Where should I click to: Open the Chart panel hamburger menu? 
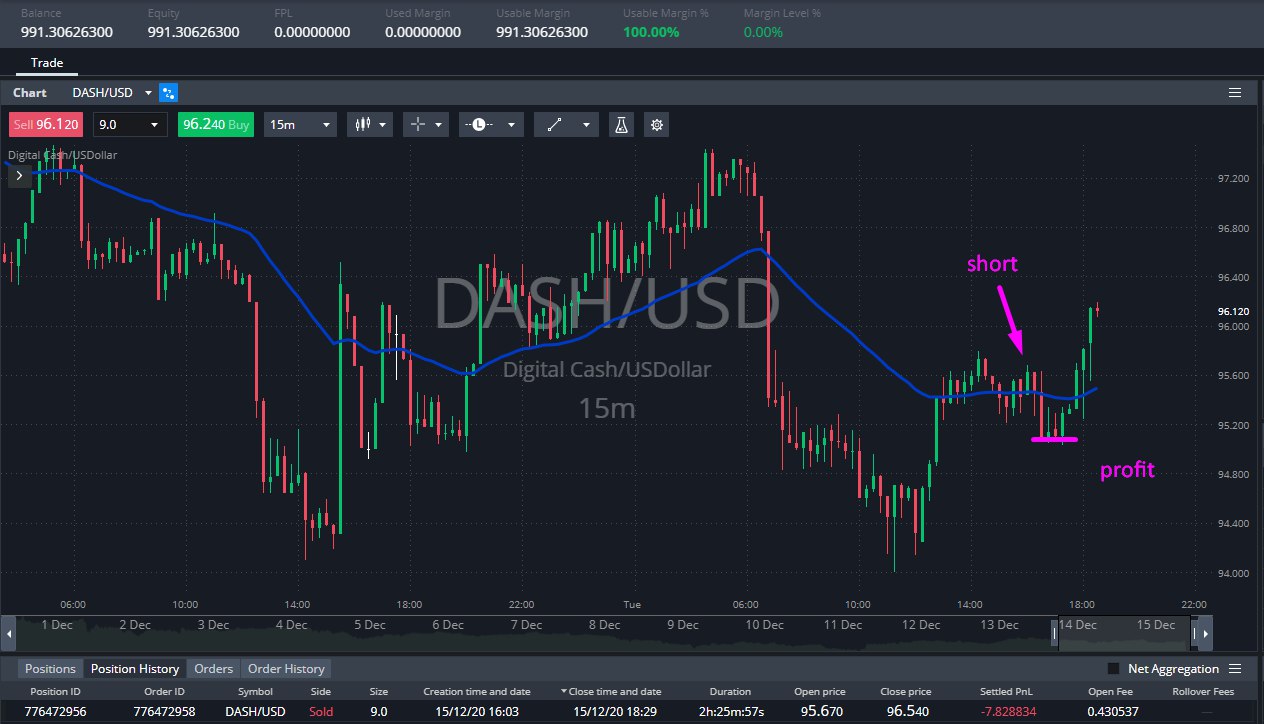[x=1235, y=93]
